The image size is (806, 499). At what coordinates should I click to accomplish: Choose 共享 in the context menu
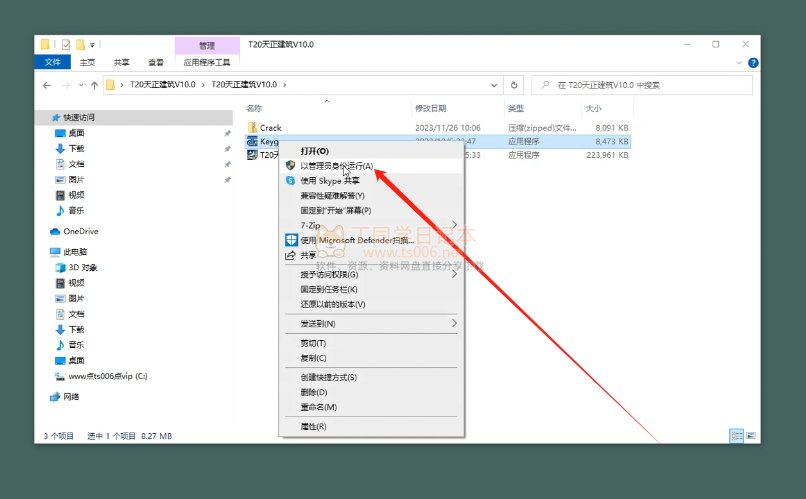pos(371,255)
